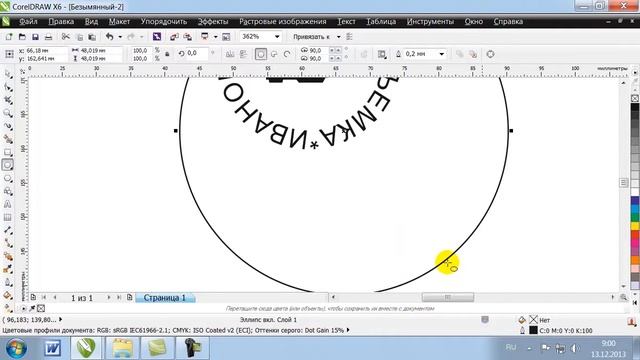
Task: Open the Эффекты menu
Action: click(x=213, y=22)
